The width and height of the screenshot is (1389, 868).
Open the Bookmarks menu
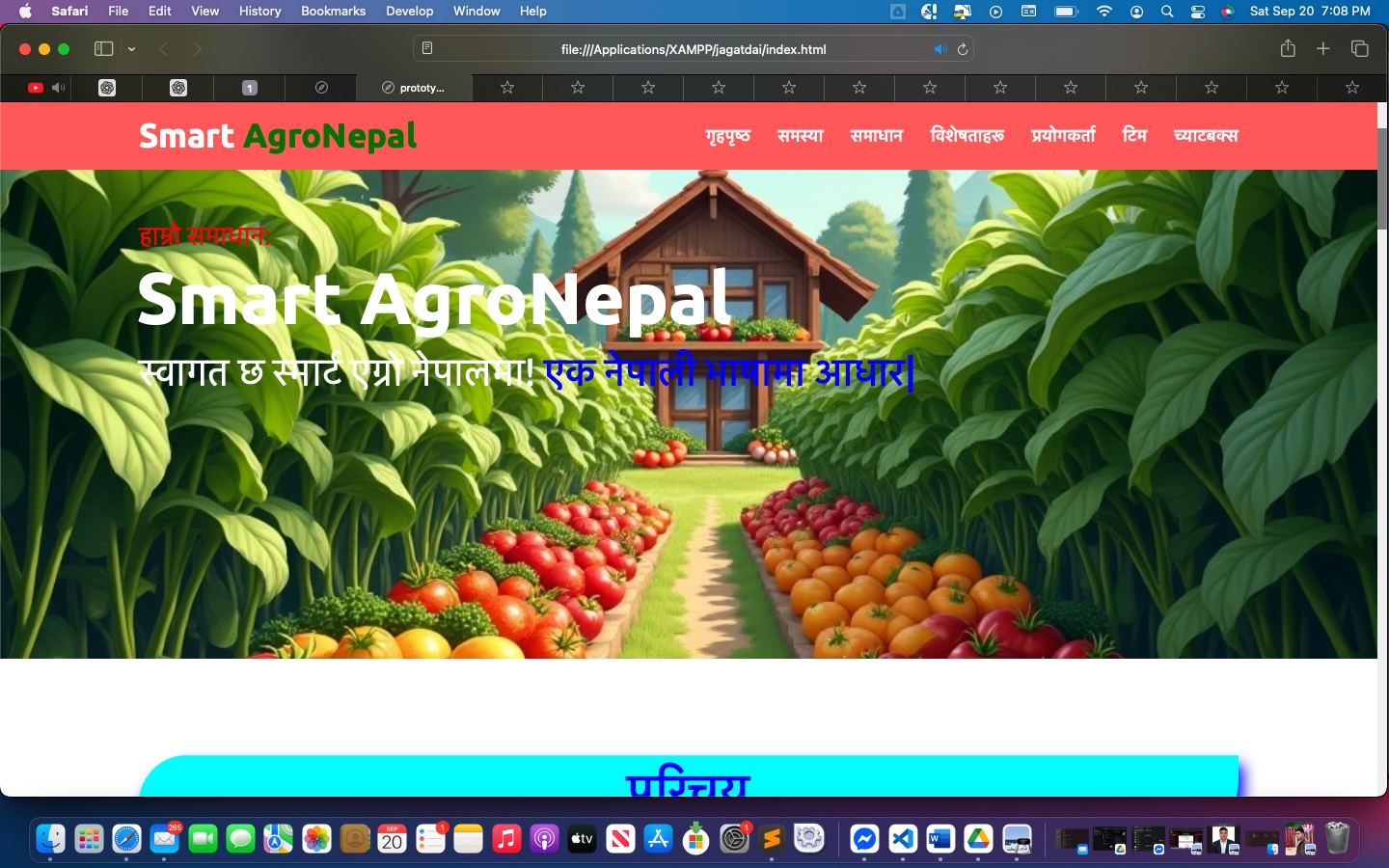333,12
